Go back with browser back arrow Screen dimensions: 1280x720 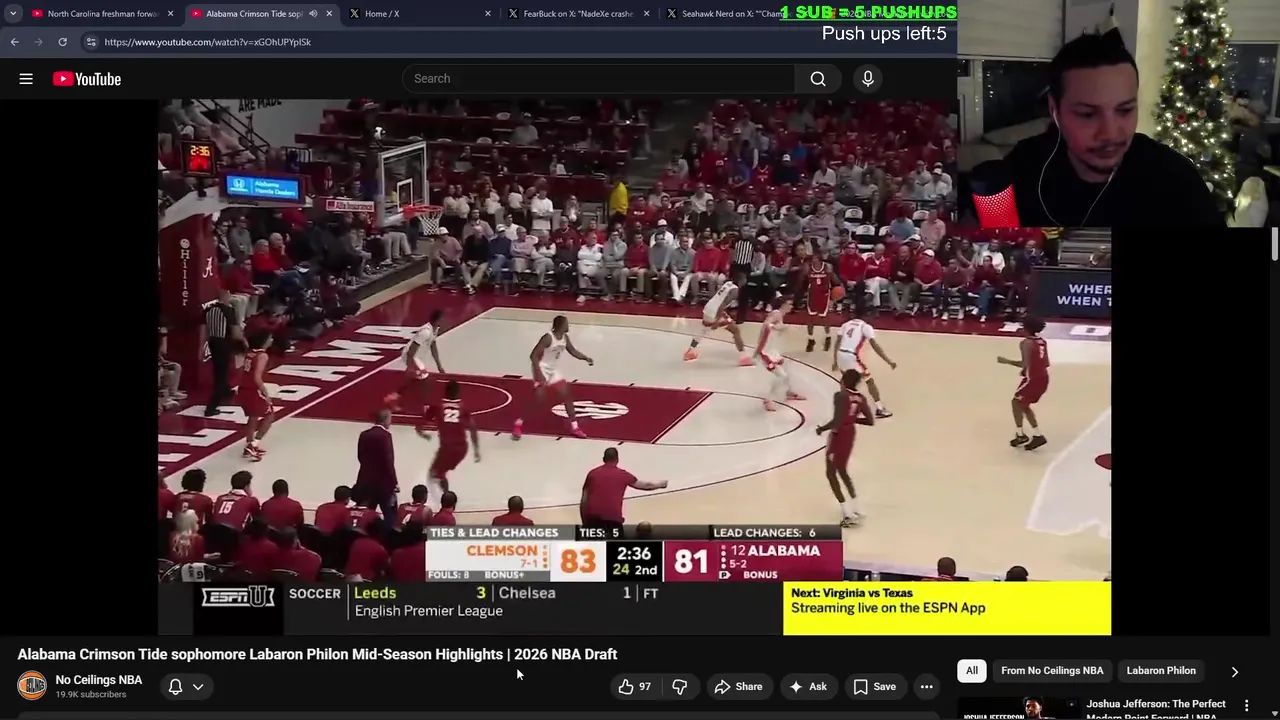(14, 42)
